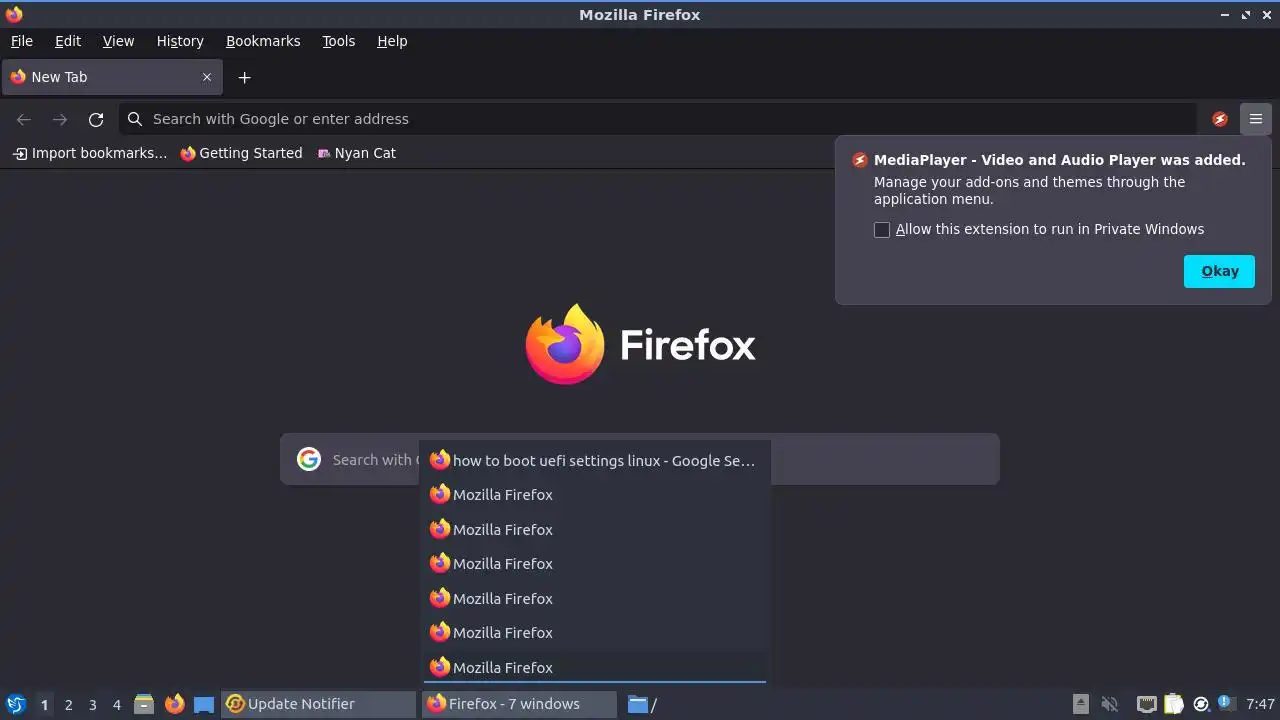
Task: Enable Allow this extension in Private Windows
Action: [882, 230]
